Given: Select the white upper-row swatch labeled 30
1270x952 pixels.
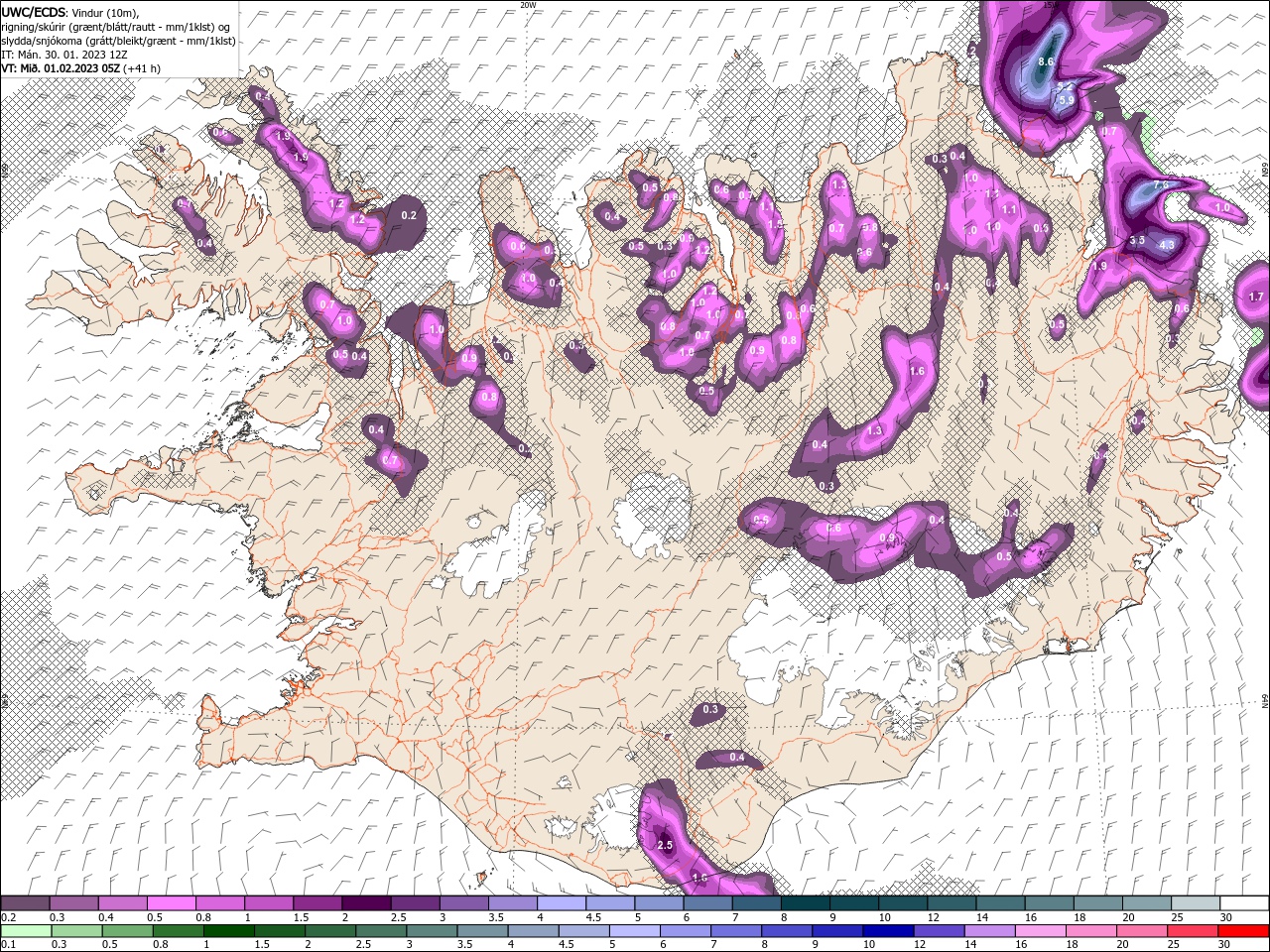Looking at the screenshot, I should 1245,903.
